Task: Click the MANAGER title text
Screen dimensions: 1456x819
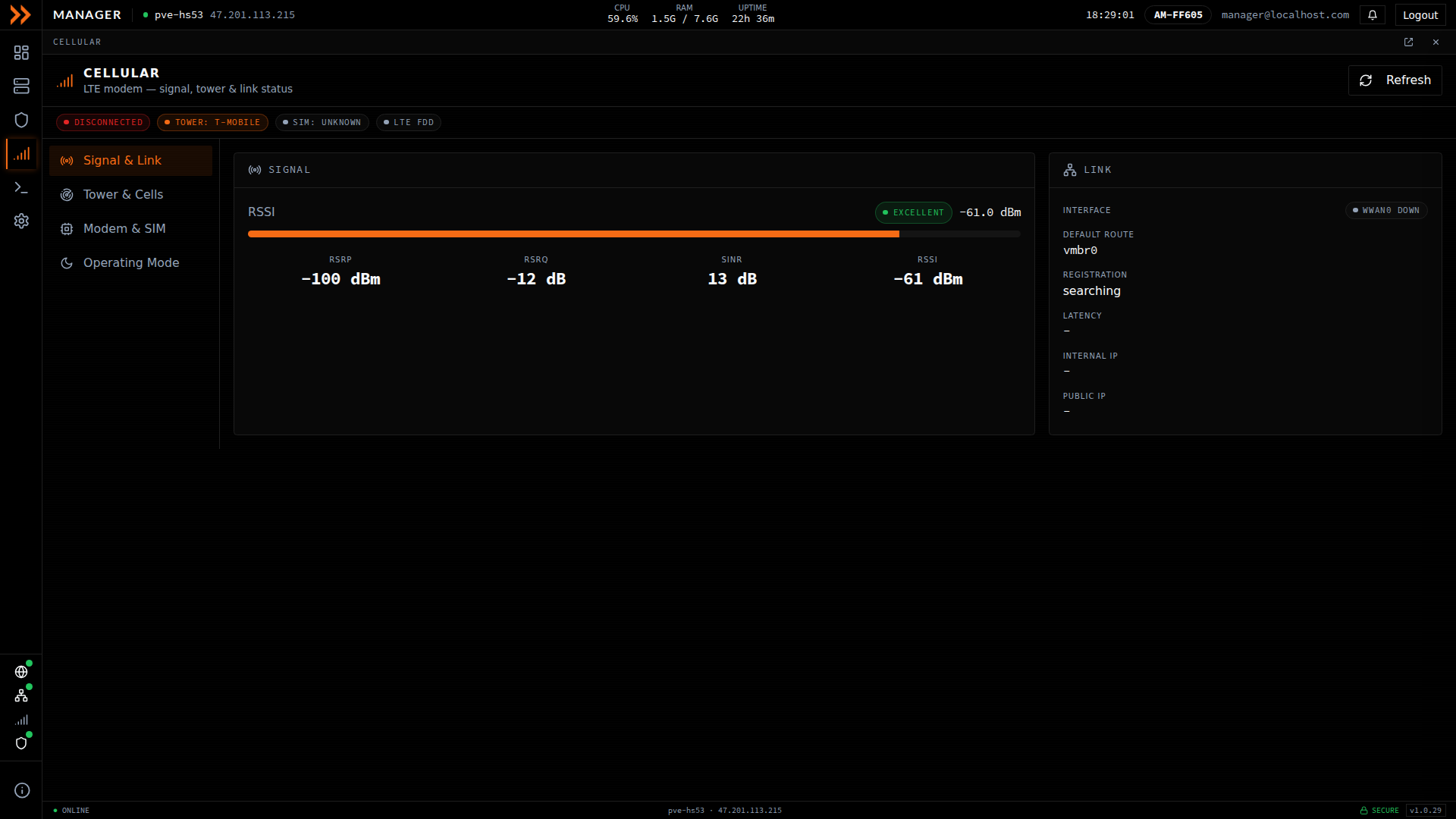Action: (x=87, y=14)
